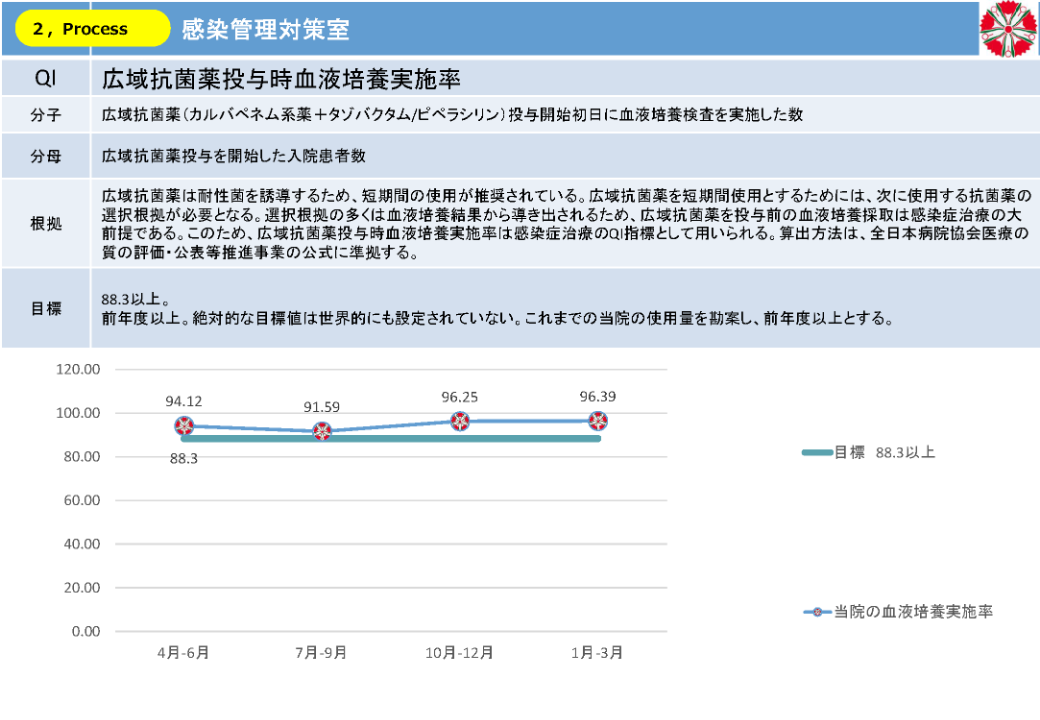Screen dimensions: 1040x720
Task: Click the yellow "2, Process" badge
Action: pos(92,29)
